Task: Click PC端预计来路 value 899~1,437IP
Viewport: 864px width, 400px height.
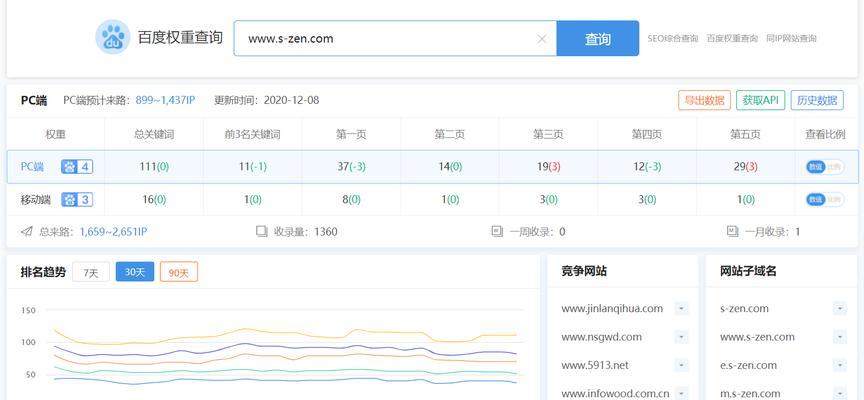Action: [165, 100]
